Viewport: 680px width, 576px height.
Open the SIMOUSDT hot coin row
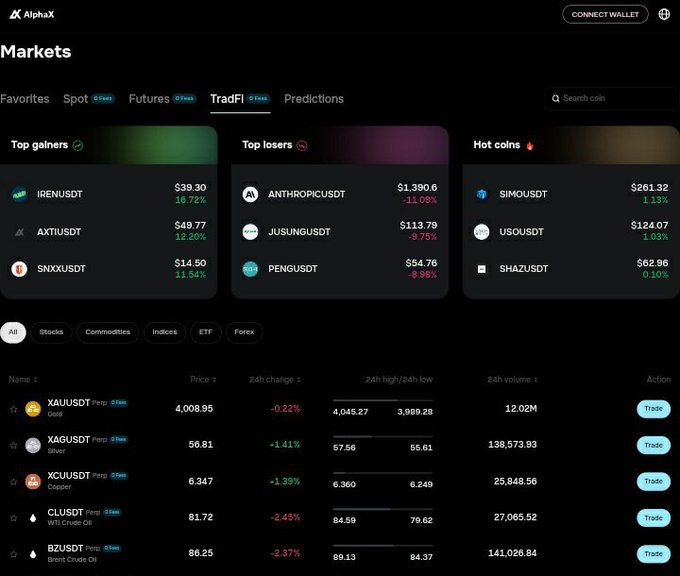tap(571, 194)
